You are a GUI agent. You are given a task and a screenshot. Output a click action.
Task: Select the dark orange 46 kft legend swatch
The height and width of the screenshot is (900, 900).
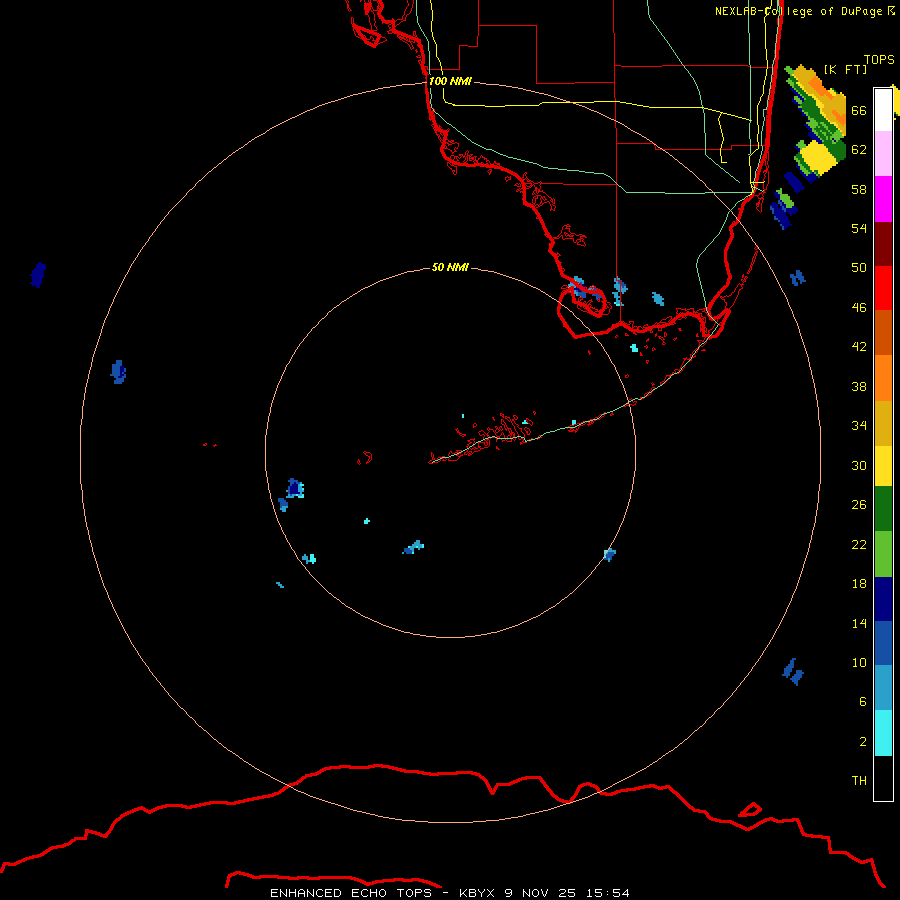883,333
